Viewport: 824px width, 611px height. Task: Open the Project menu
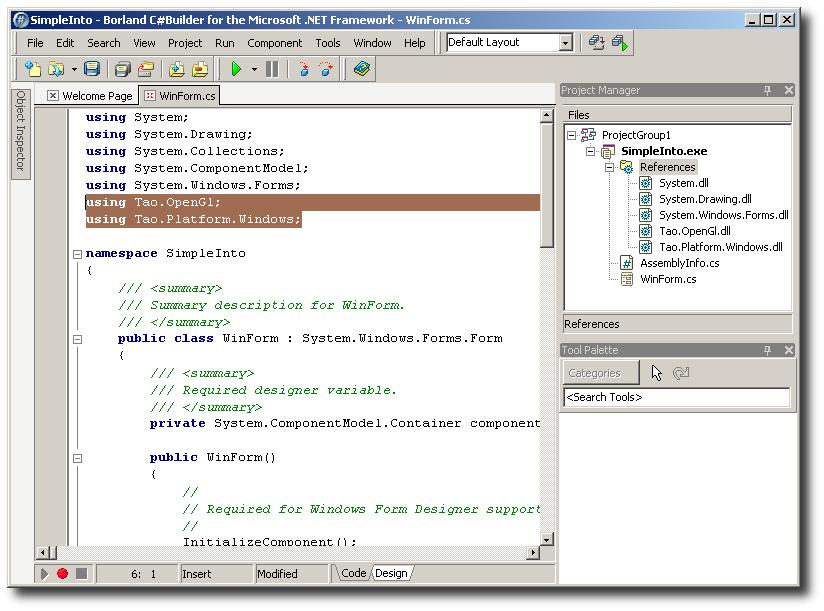pos(185,43)
